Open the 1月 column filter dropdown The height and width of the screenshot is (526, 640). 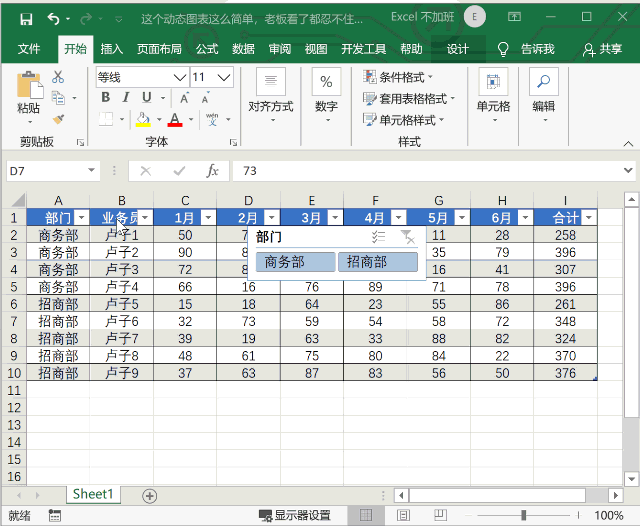208,218
